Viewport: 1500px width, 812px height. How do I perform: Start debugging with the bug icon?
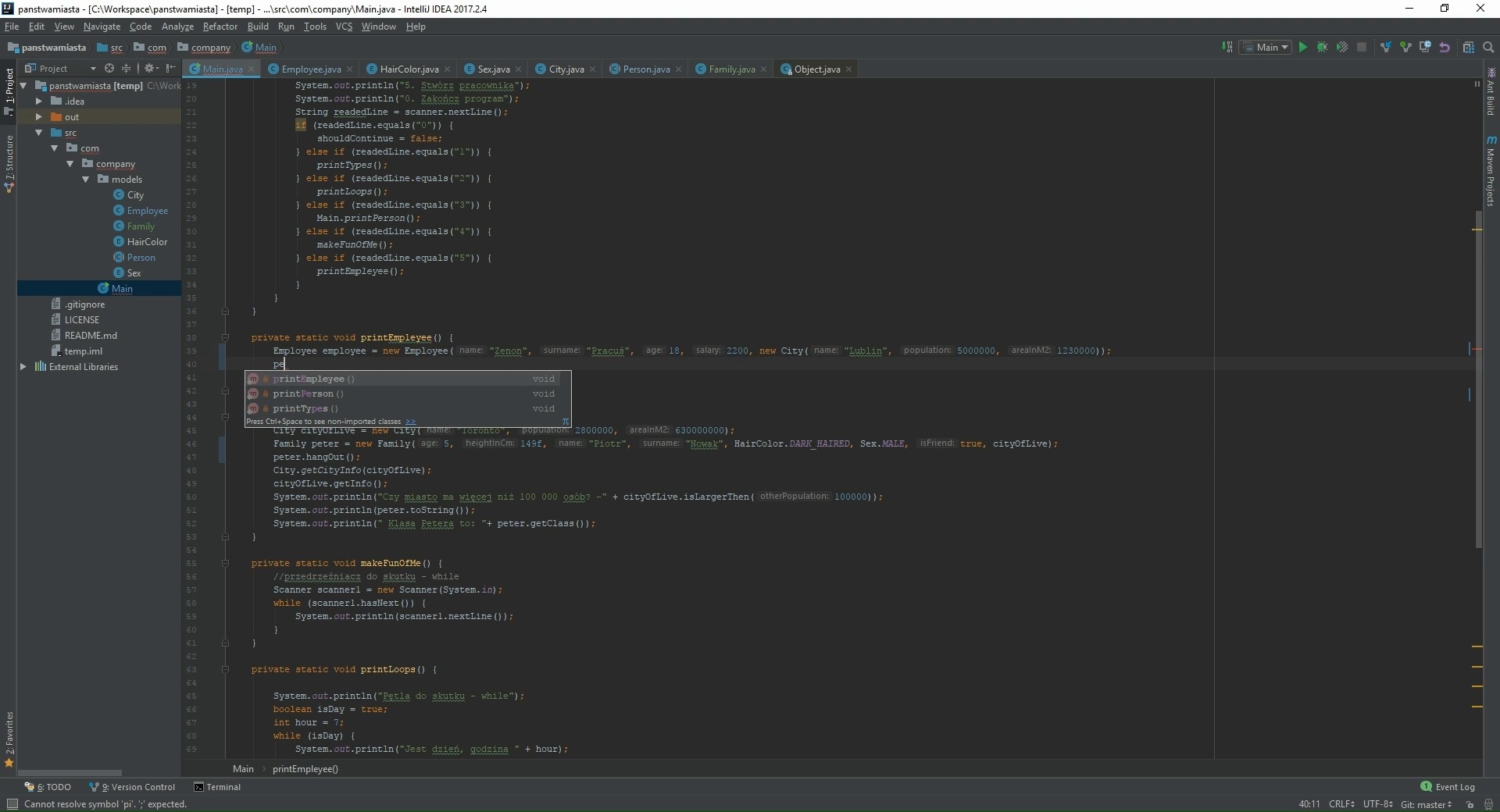tap(1322, 48)
